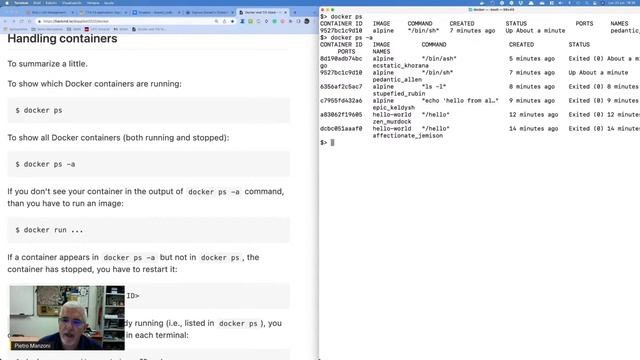
Task: Reload the page in the browser
Action: pyautogui.click(x=22, y=21)
